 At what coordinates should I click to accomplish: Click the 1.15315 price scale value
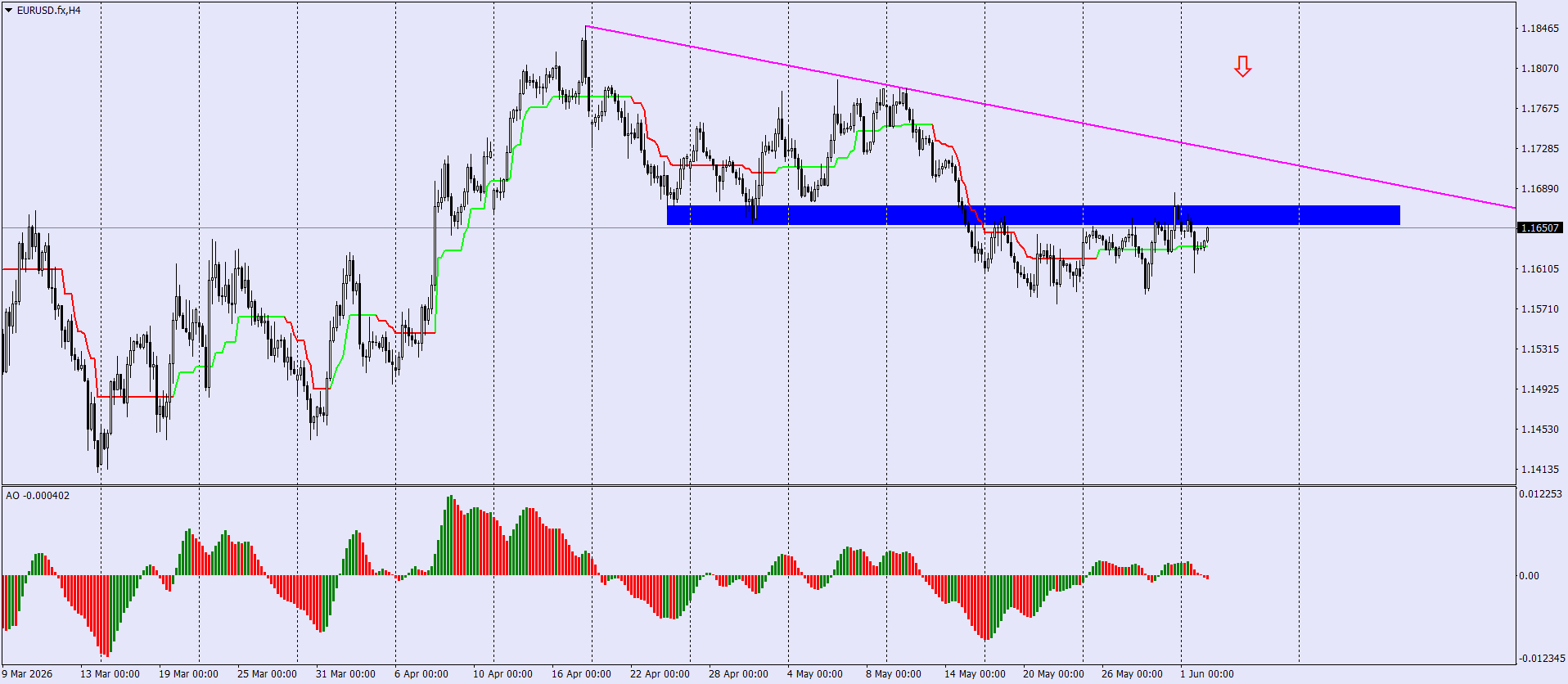click(1539, 349)
